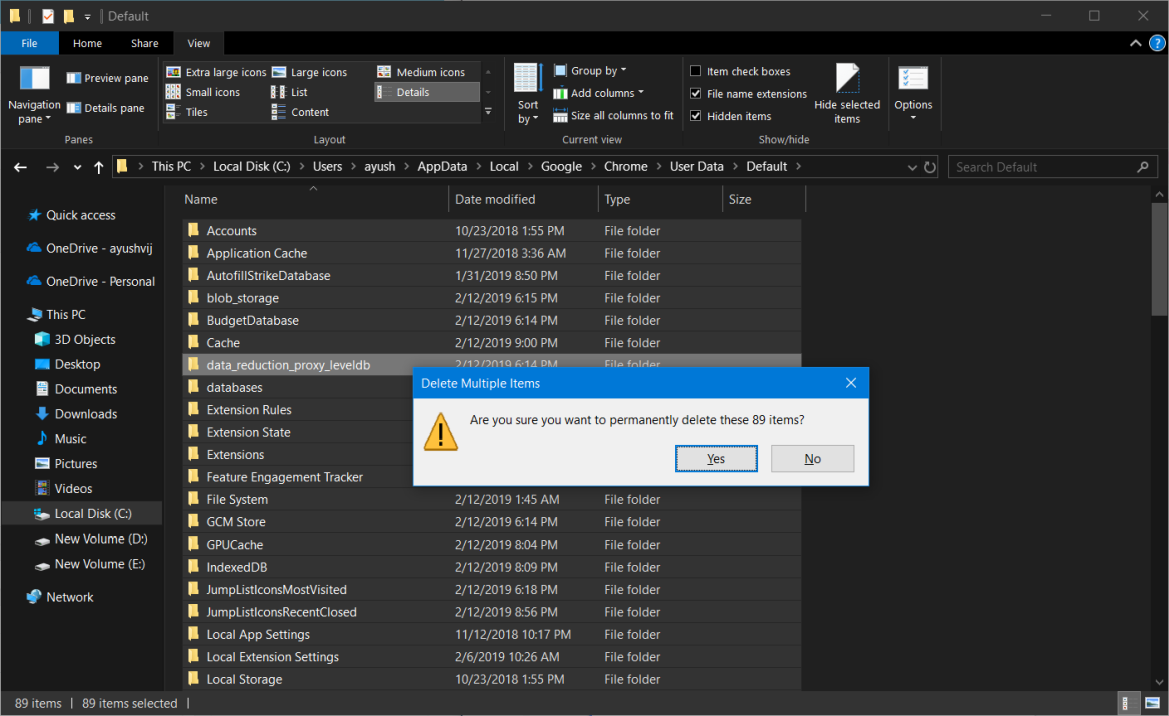The image size is (1169, 716).
Task: Open the File menu tab
Action: (29, 43)
